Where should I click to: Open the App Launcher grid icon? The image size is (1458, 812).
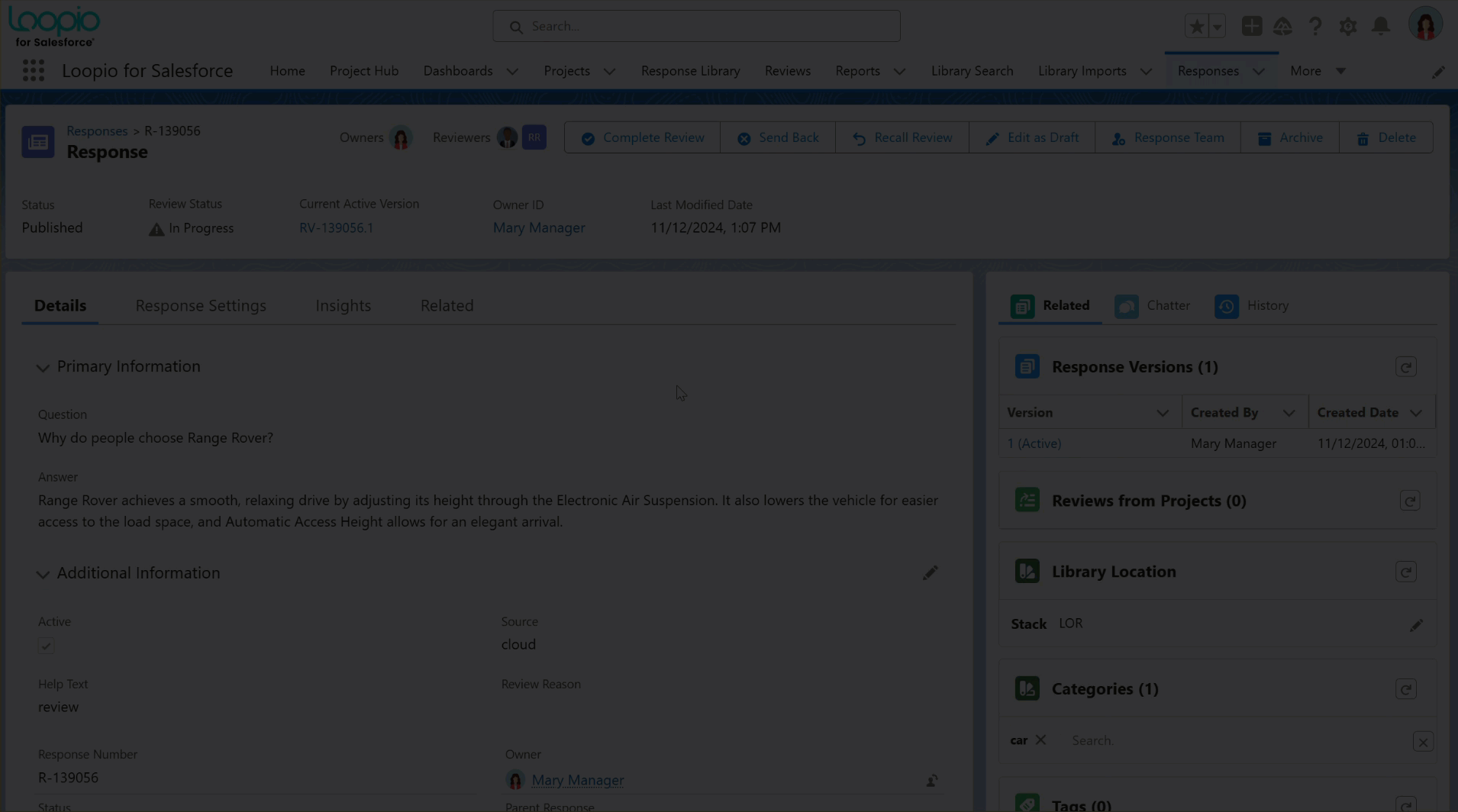(x=33, y=71)
